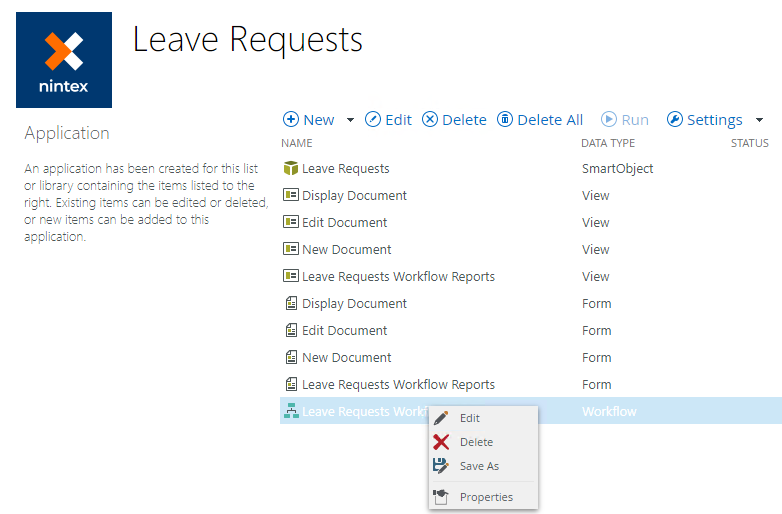Select the Leave Requests SmartObject name

click(x=346, y=169)
